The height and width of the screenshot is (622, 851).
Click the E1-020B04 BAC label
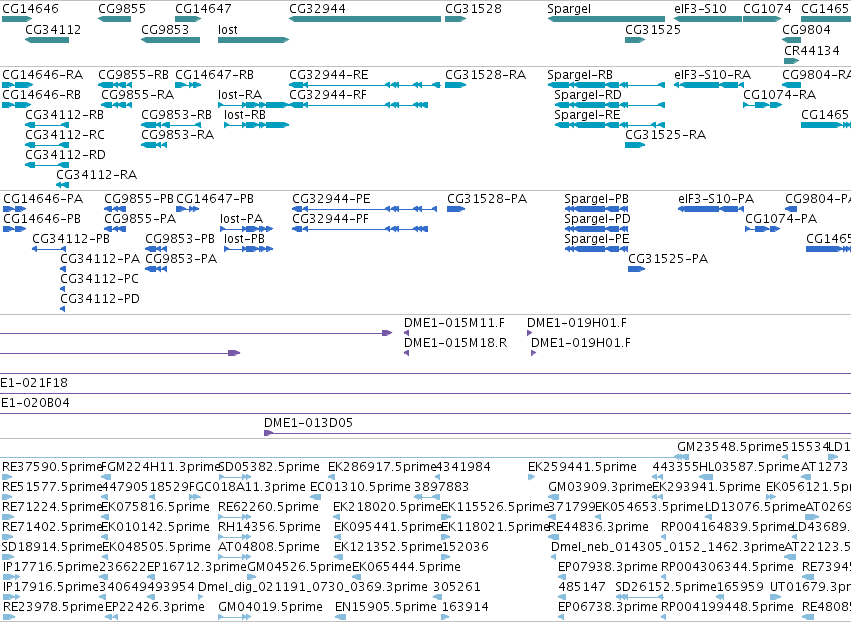pyautogui.click(x=35, y=403)
